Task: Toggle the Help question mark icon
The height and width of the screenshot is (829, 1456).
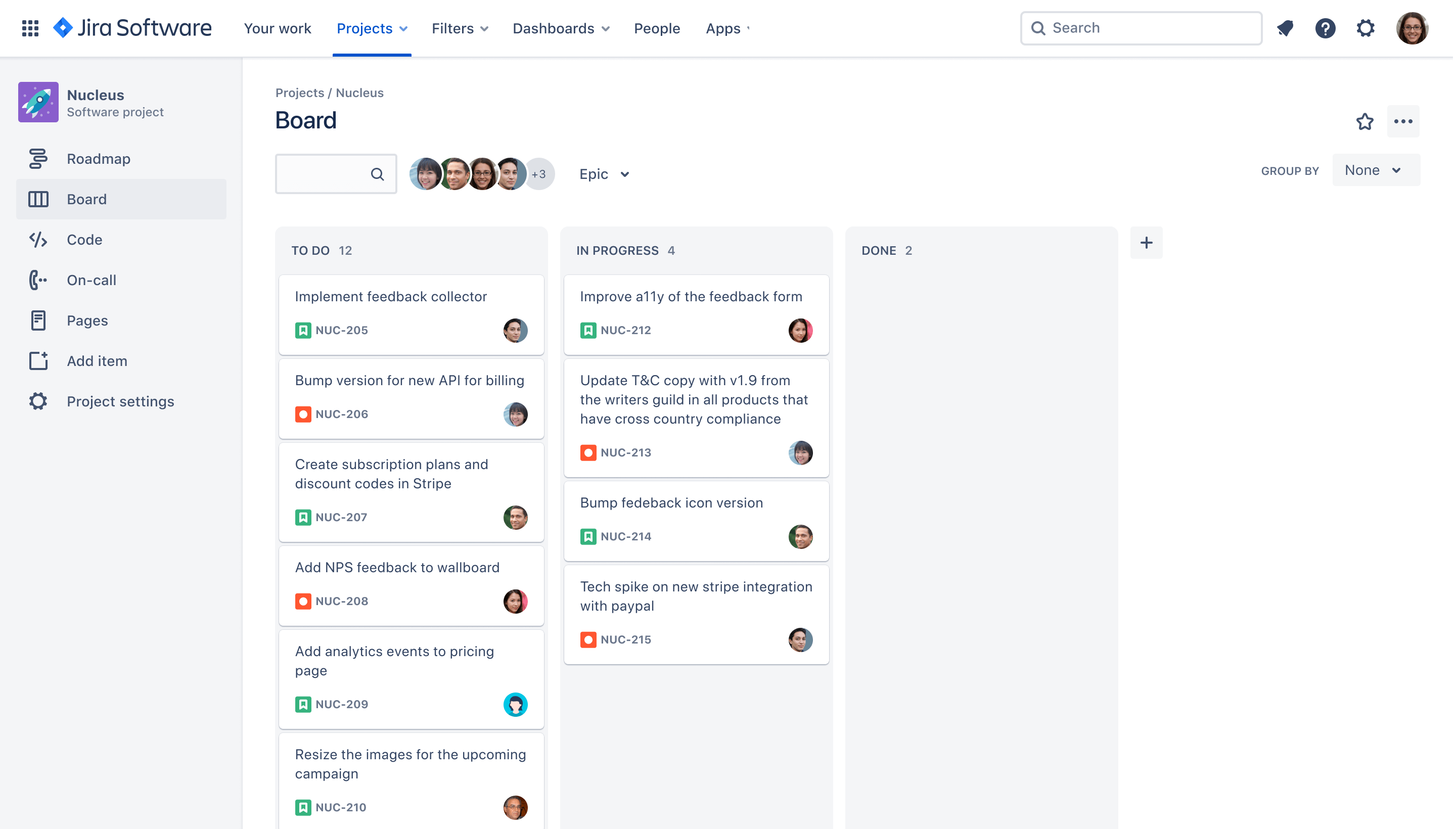Action: [1326, 28]
